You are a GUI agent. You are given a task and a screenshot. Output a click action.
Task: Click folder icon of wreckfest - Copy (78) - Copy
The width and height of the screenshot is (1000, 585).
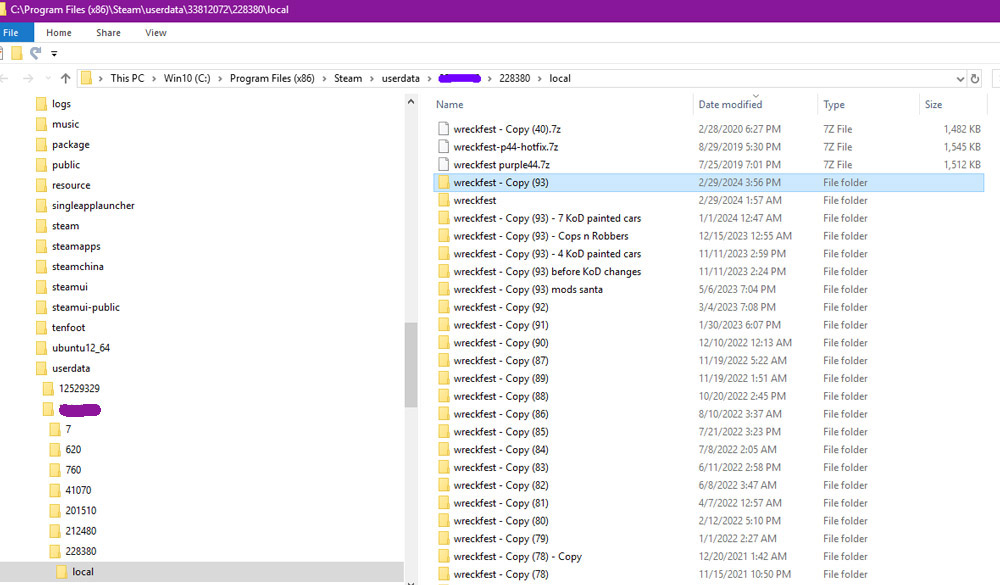coord(443,556)
